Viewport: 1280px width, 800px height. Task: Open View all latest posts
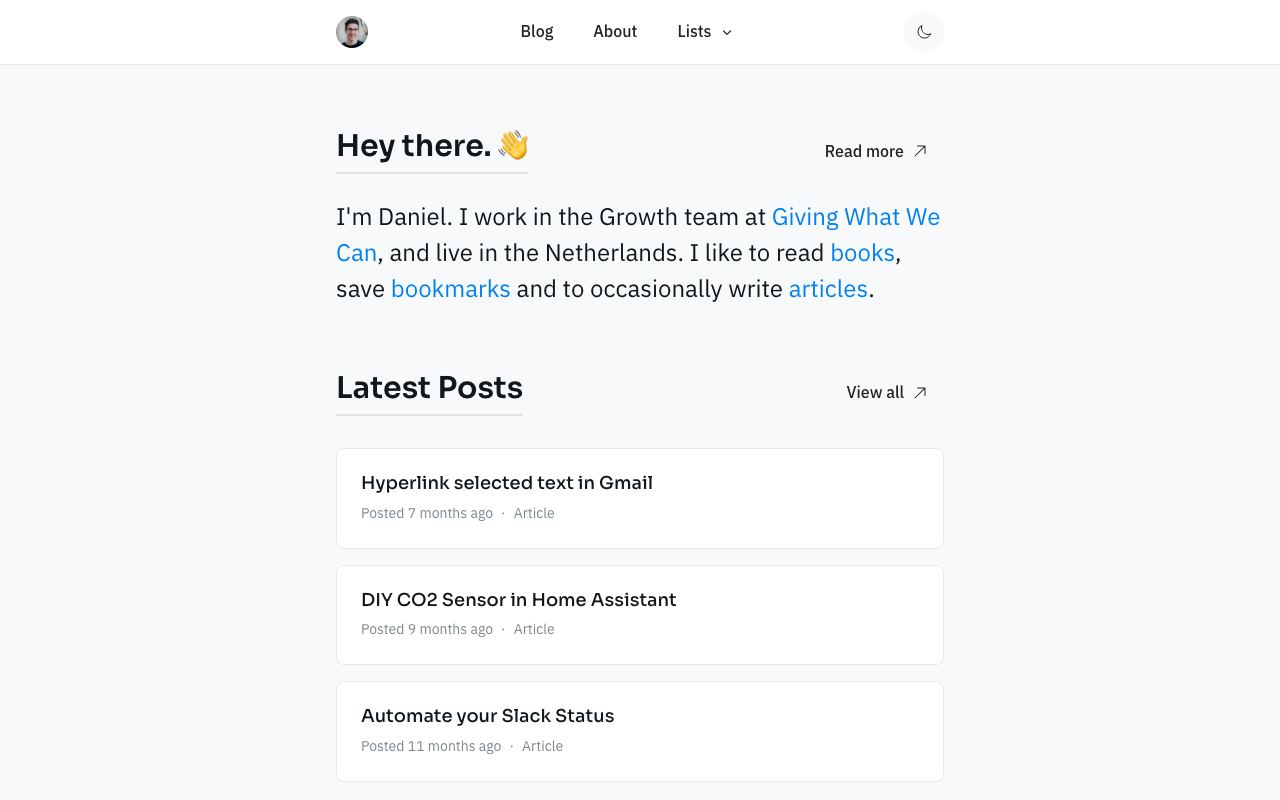pyautogui.click(x=887, y=392)
